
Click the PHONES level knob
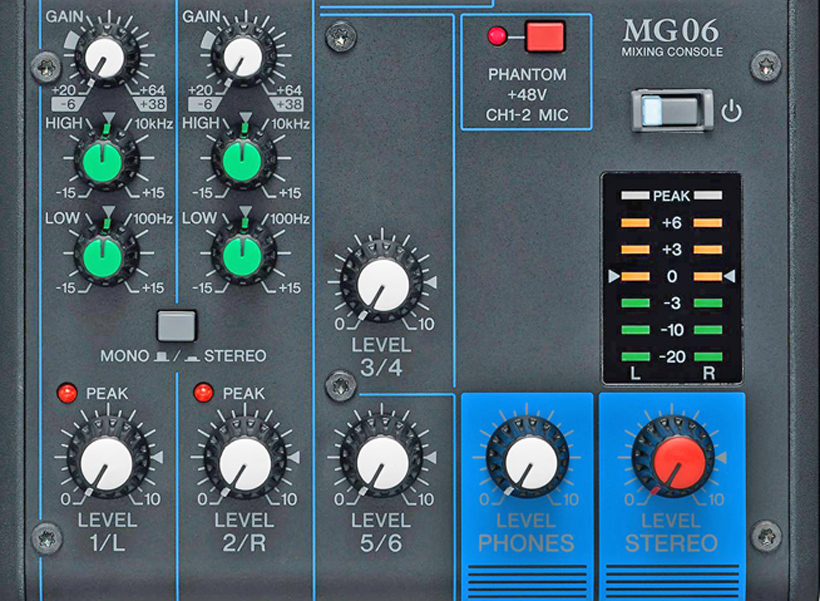pyautogui.click(x=528, y=460)
